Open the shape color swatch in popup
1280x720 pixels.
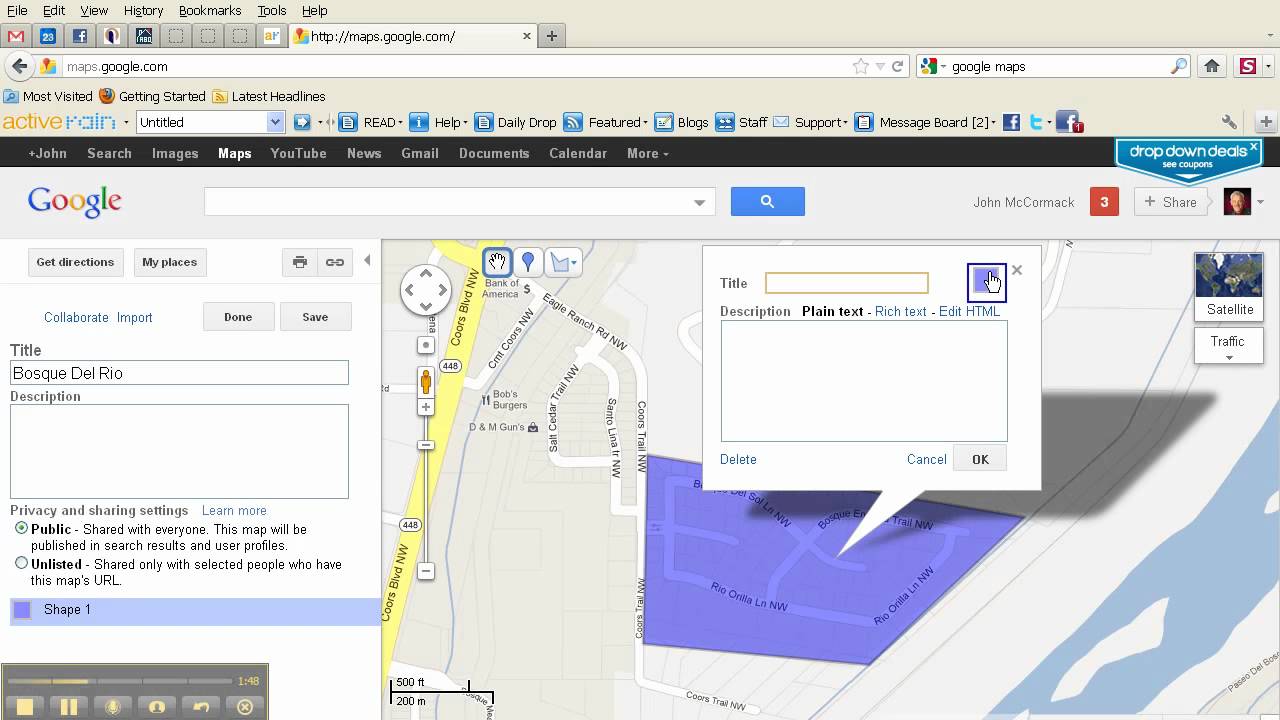coord(987,283)
